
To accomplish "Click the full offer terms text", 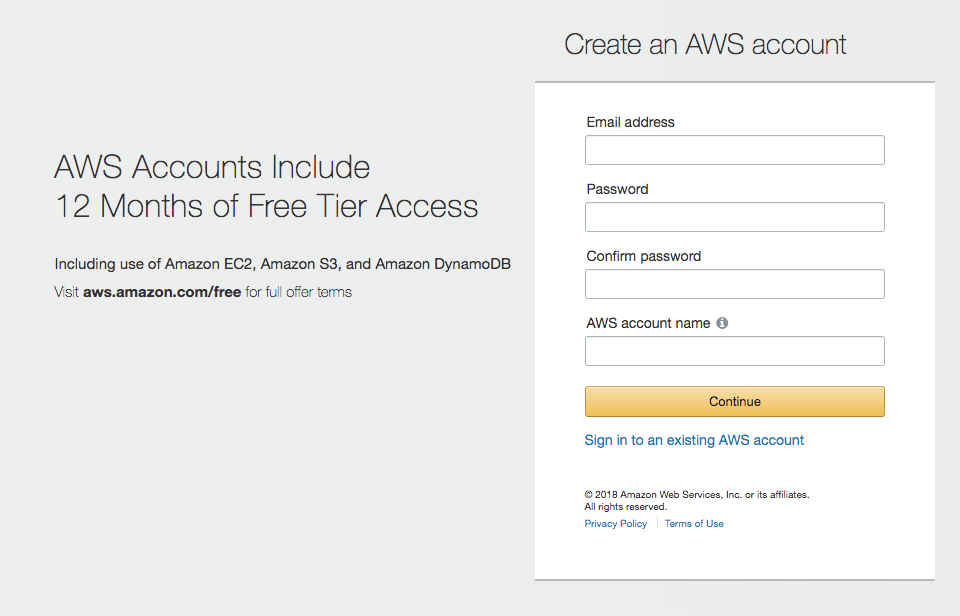I will pyautogui.click(x=297, y=292).
